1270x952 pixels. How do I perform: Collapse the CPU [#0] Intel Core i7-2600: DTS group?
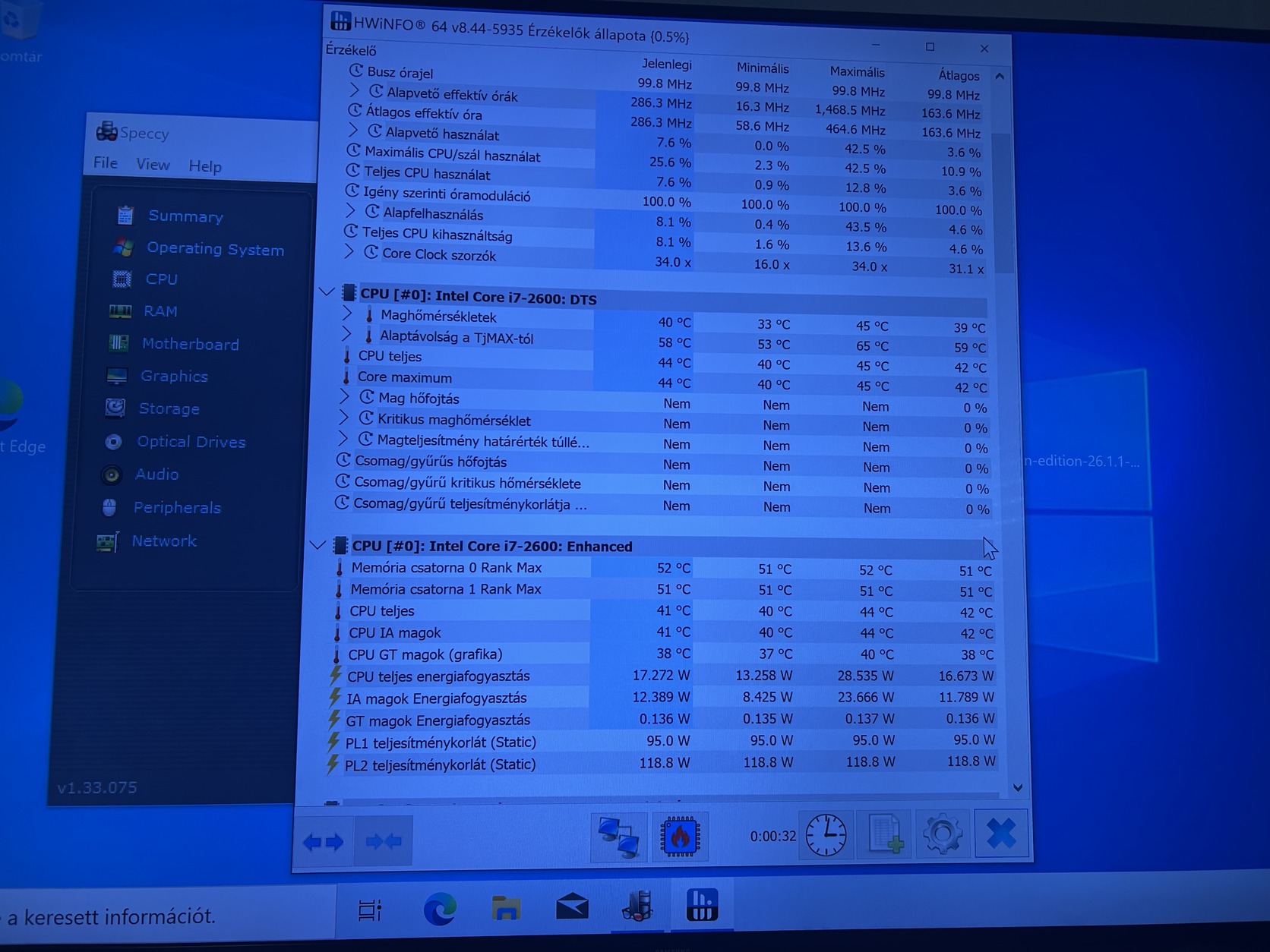[327, 292]
